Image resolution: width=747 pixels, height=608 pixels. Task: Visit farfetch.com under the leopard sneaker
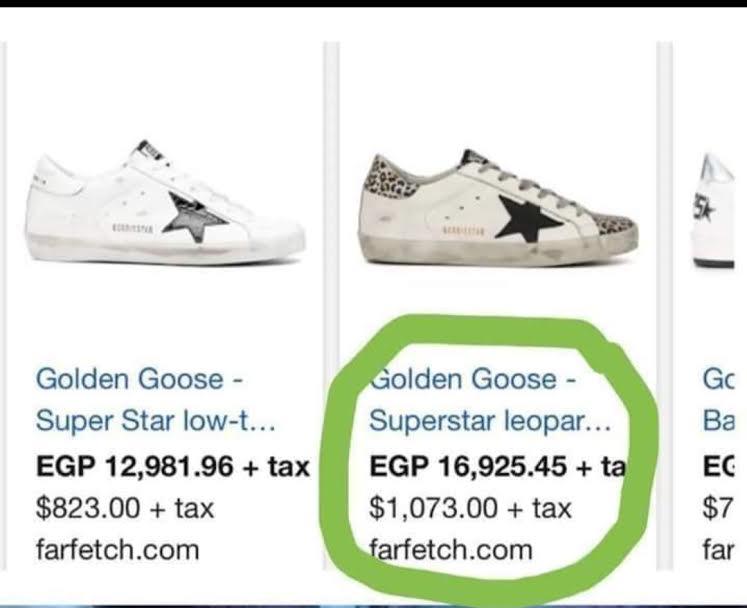[x=451, y=549]
